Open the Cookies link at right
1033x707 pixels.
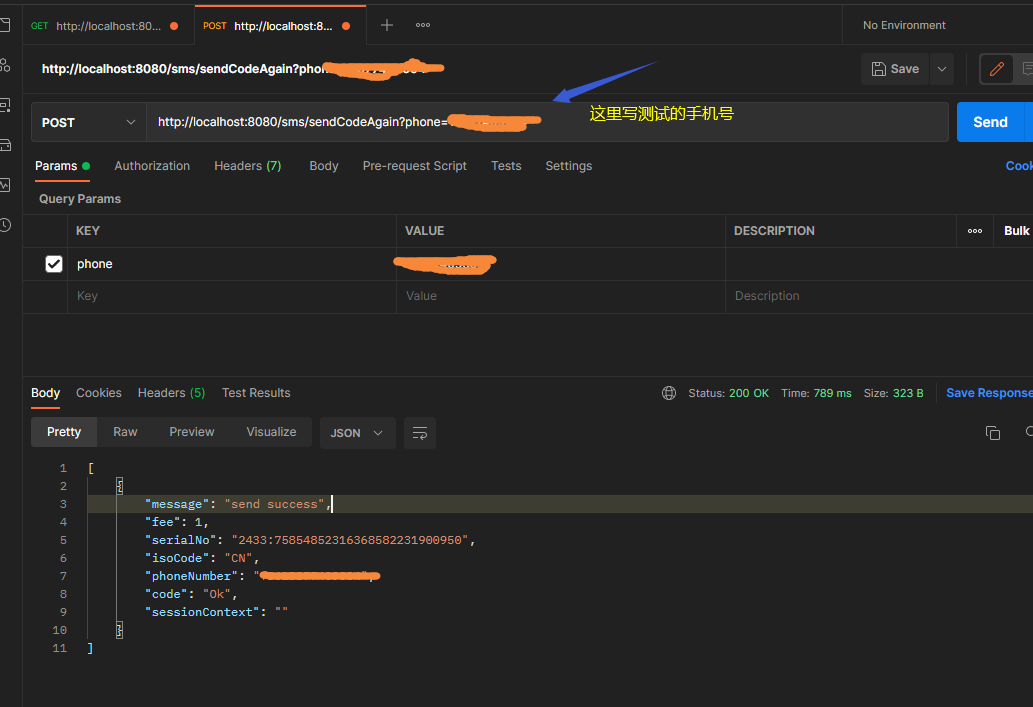pyautogui.click(x=1019, y=166)
